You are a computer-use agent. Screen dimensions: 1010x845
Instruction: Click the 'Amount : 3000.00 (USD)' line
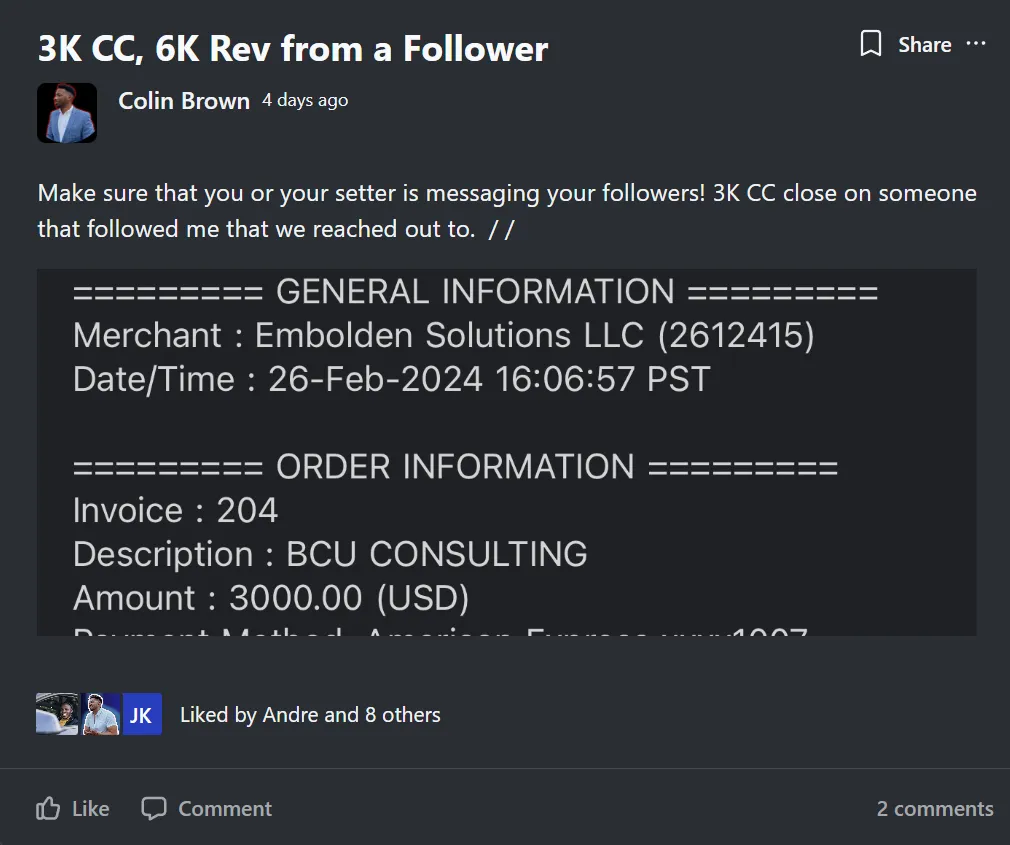(271, 598)
